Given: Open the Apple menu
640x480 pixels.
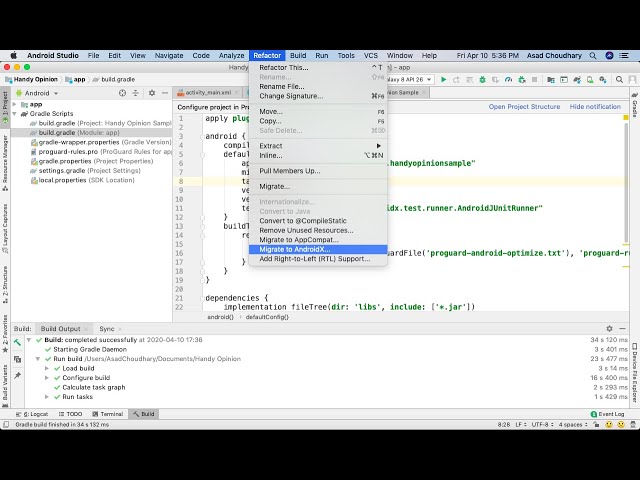Looking at the screenshot, I should (x=13, y=56).
